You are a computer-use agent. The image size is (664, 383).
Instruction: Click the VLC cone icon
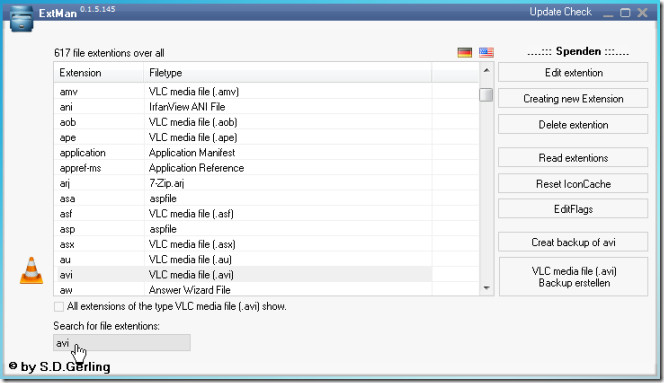pyautogui.click(x=31, y=270)
